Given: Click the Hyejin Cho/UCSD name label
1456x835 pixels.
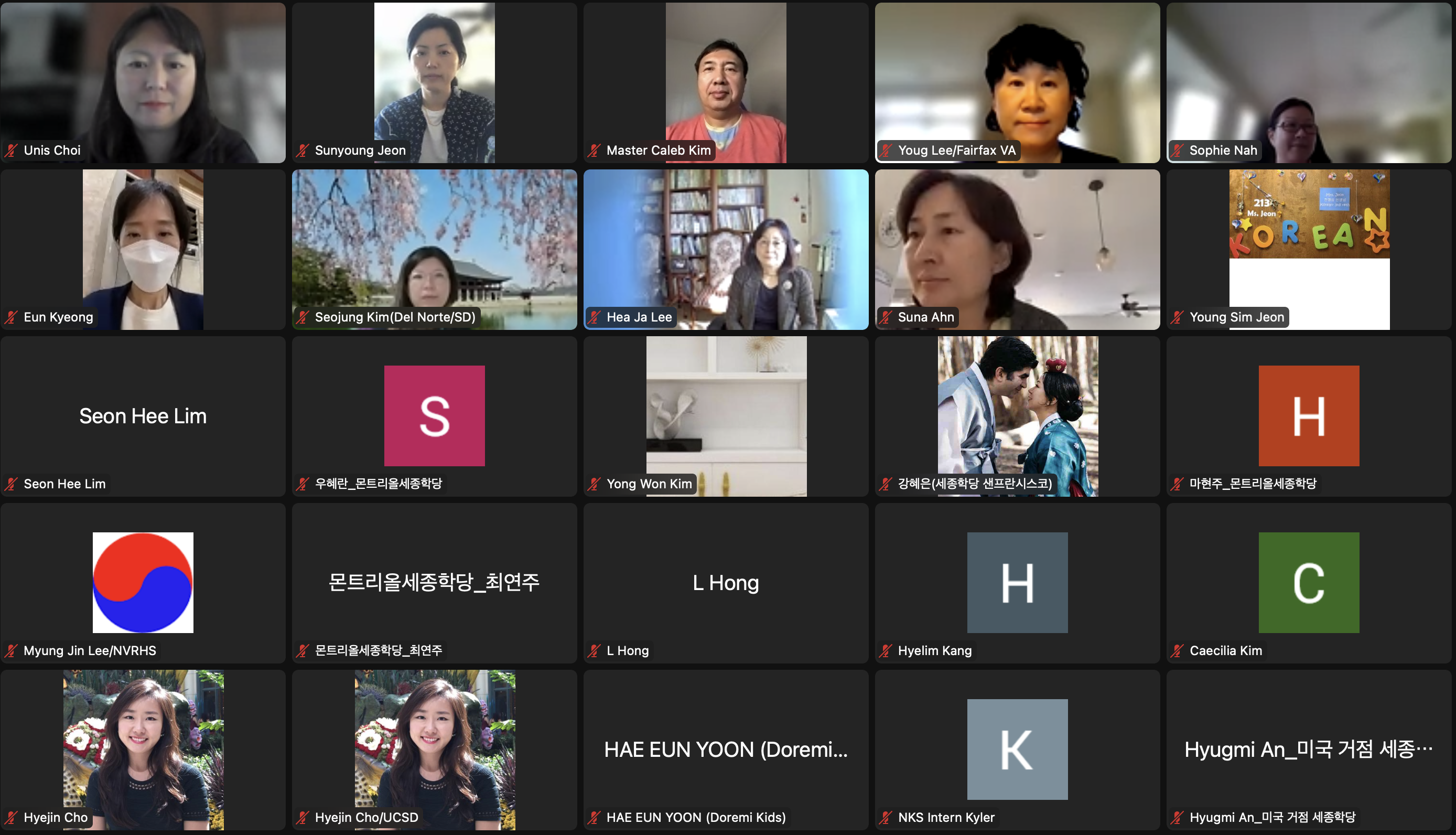Looking at the screenshot, I should pyautogui.click(x=366, y=817).
